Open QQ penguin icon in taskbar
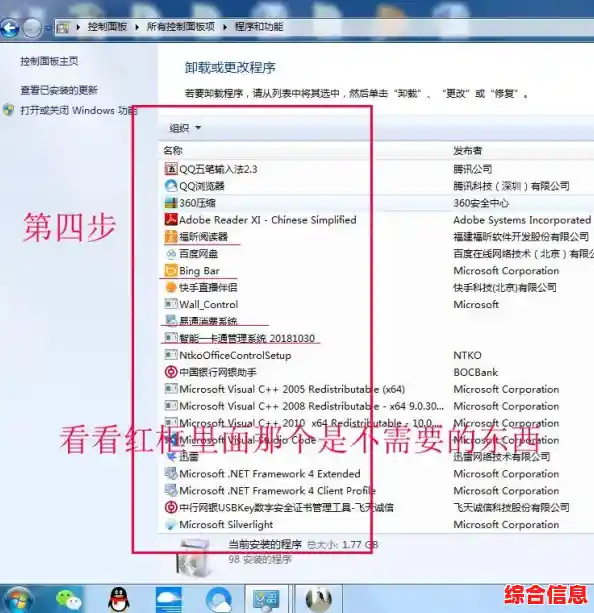Viewport: 594px width, 613px height. 118,600
